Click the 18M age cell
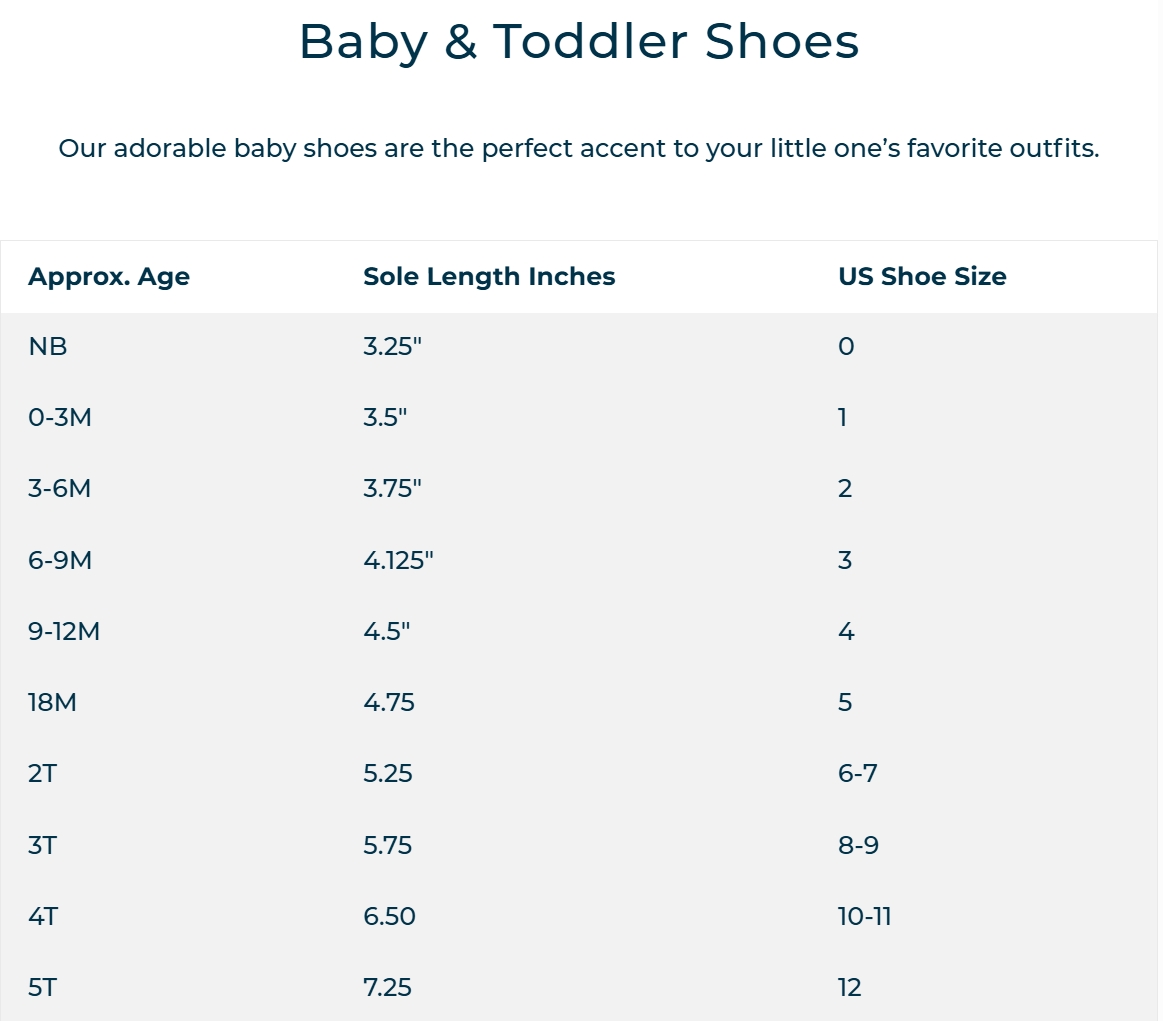The width and height of the screenshot is (1163, 1021). click(53, 702)
